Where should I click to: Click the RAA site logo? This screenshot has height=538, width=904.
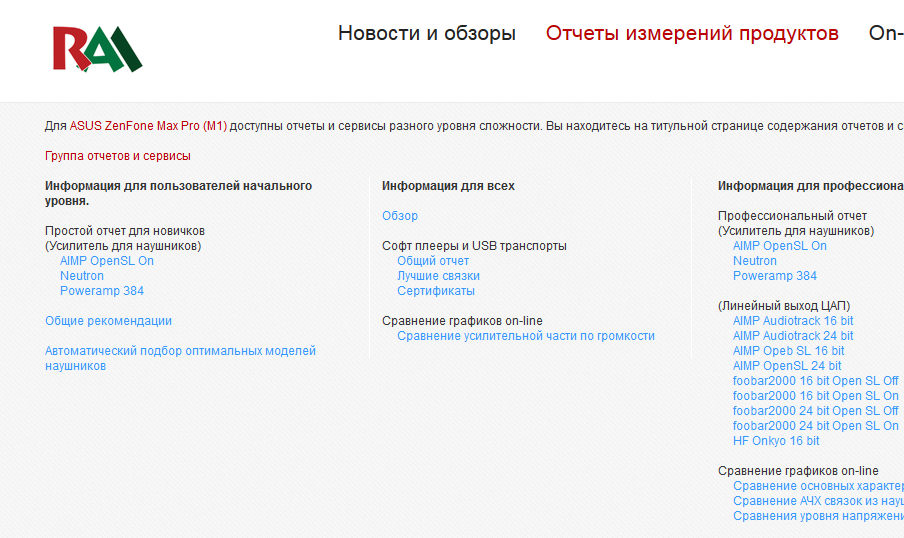click(97, 48)
